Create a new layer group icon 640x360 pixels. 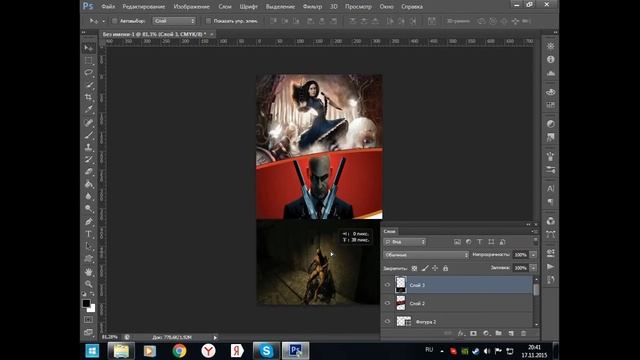pyautogui.click(x=498, y=333)
